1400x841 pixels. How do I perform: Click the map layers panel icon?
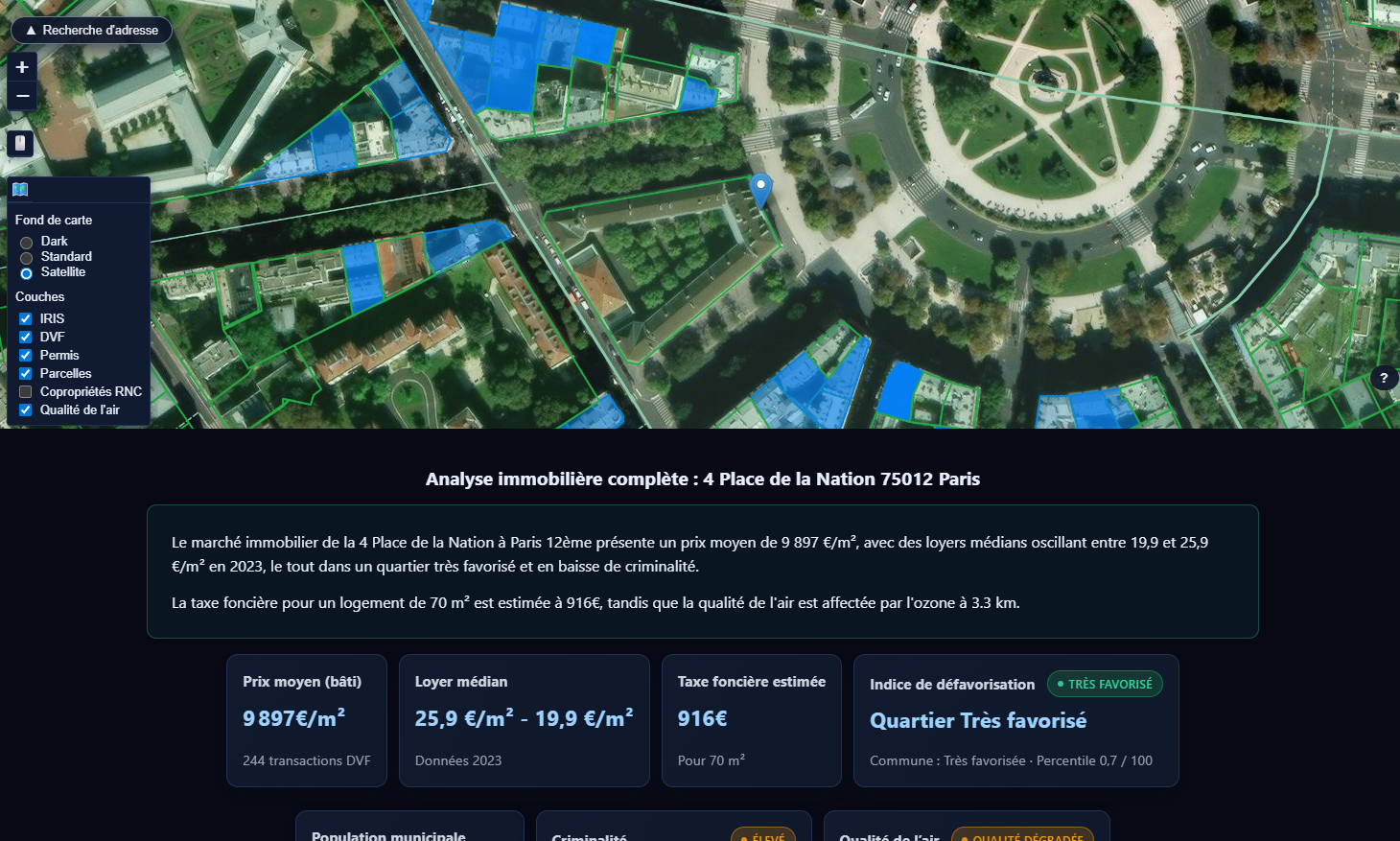pyautogui.click(x=20, y=190)
